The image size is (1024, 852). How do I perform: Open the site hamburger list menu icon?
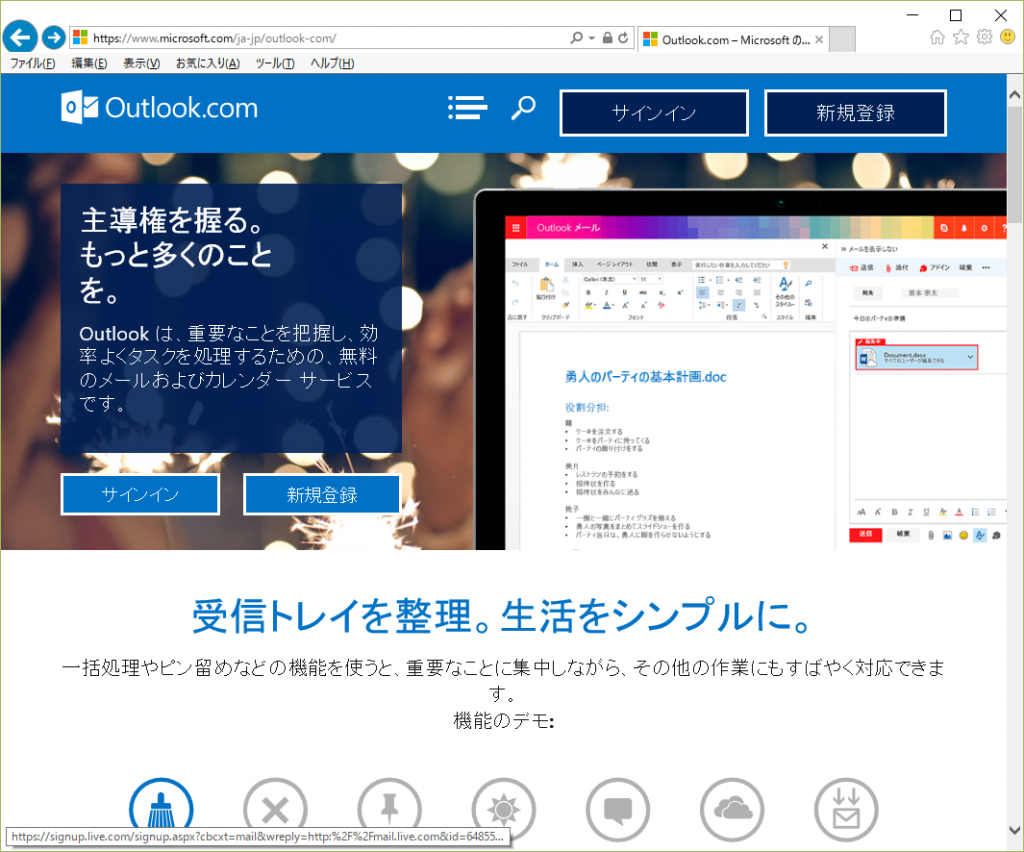coord(468,108)
